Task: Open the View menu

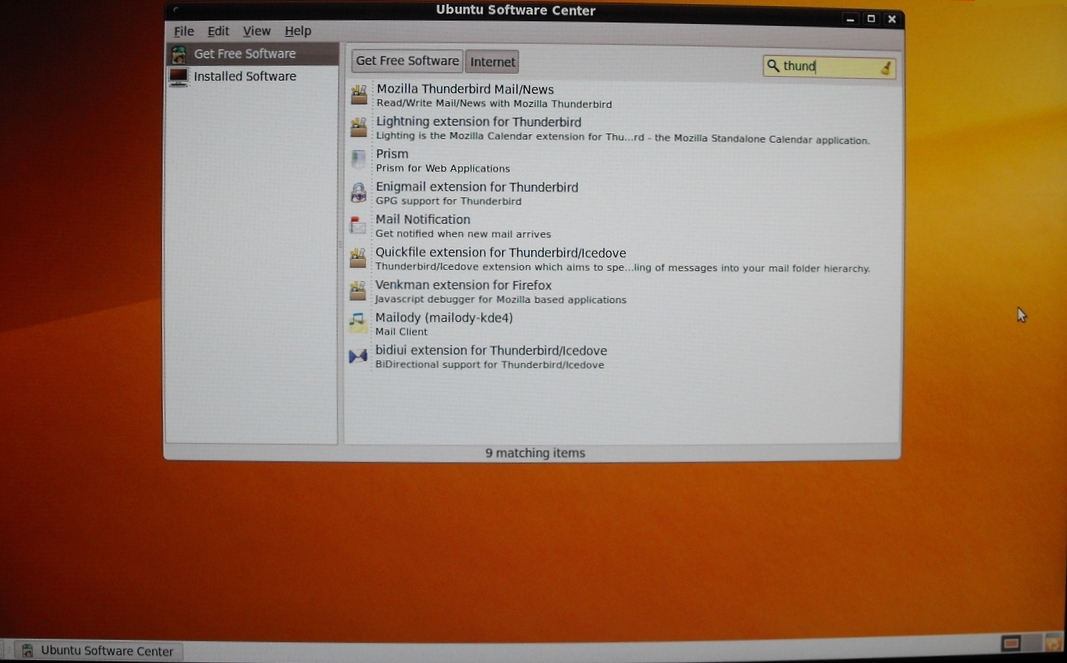Action: pos(256,31)
